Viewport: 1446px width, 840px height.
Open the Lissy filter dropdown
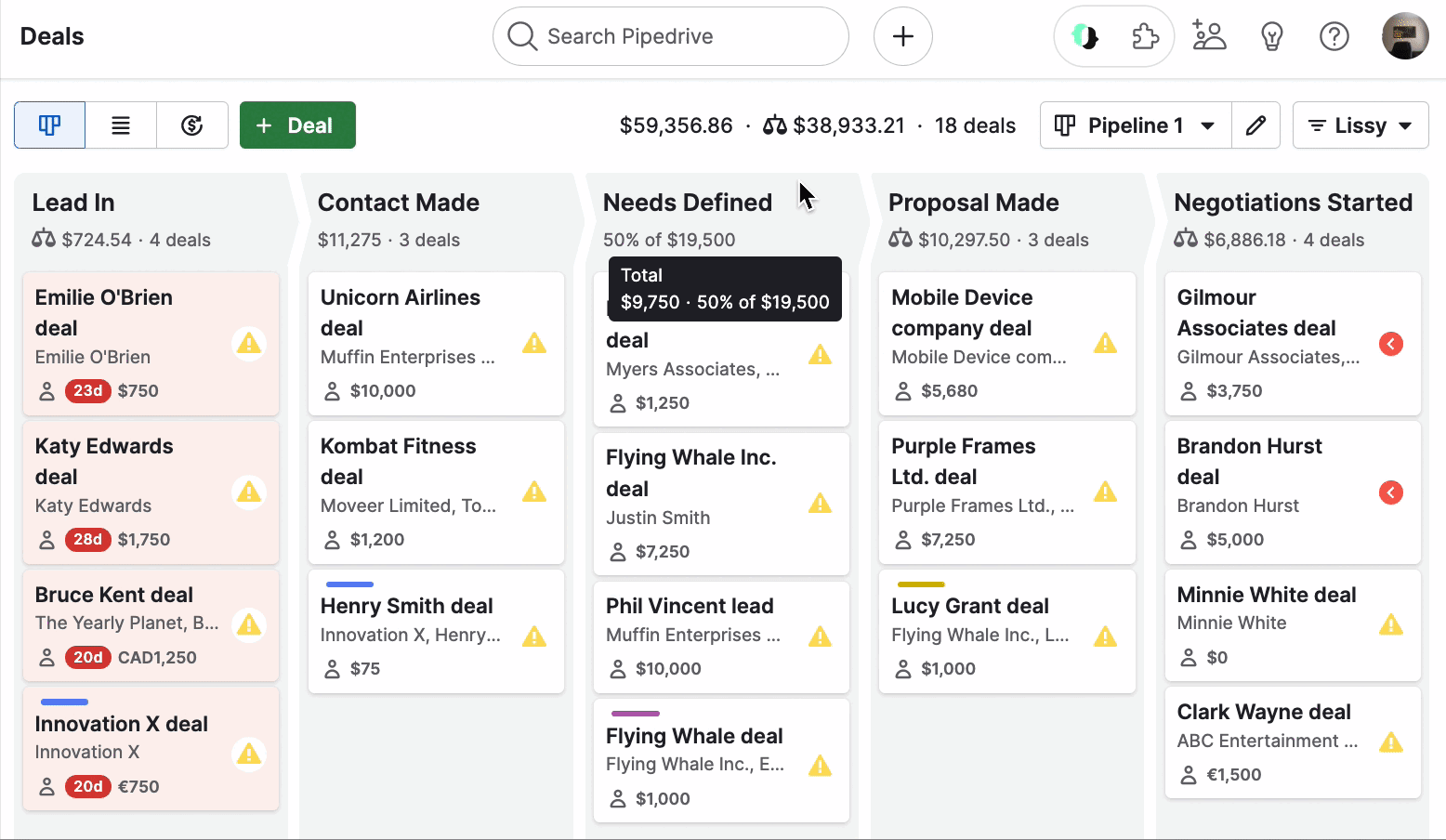tap(1361, 125)
